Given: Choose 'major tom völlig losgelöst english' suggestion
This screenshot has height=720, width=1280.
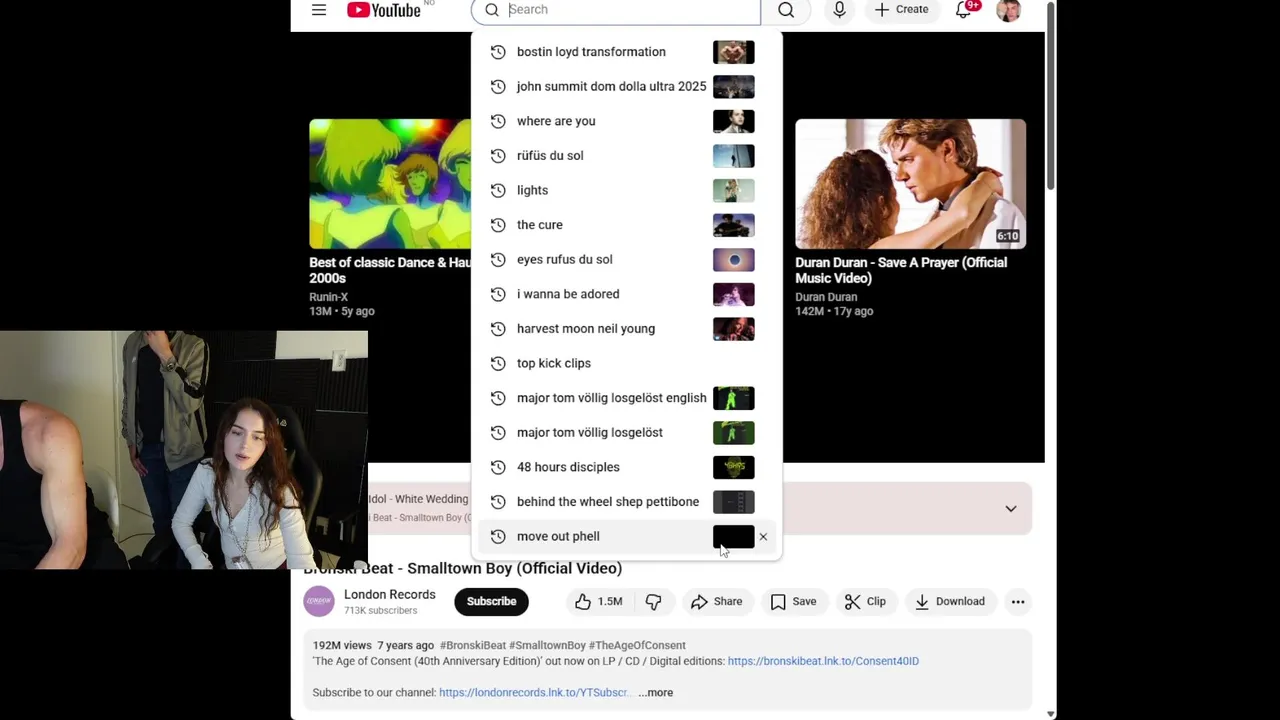Looking at the screenshot, I should [628, 398].
